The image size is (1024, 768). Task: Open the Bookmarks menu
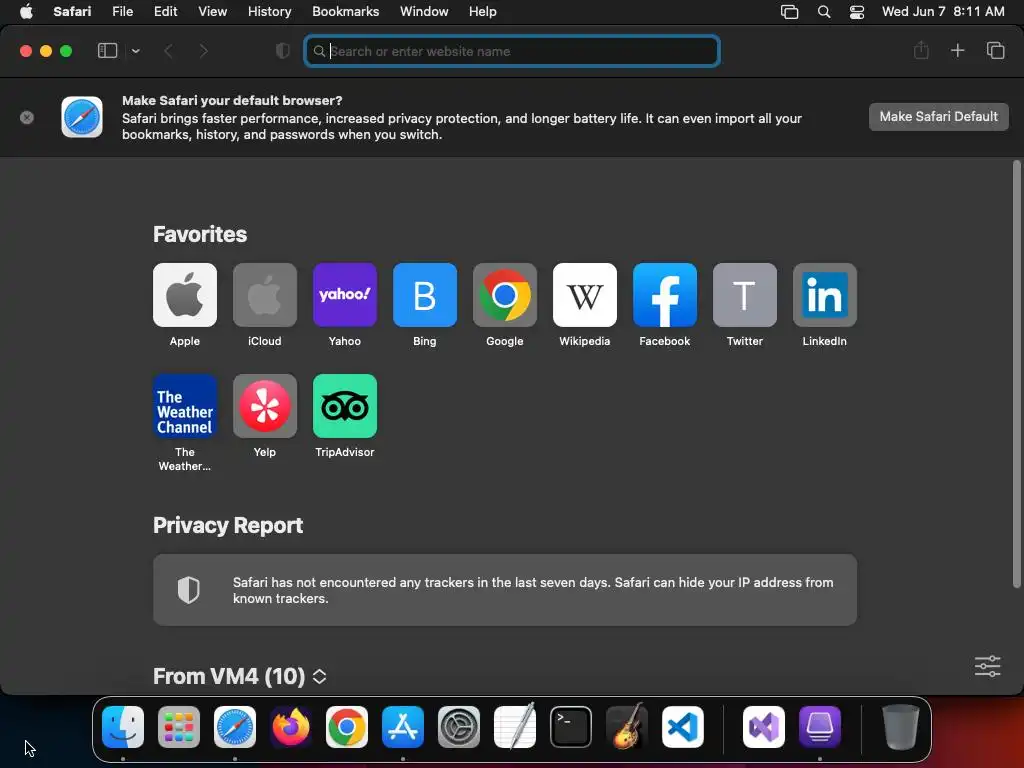coord(345,11)
